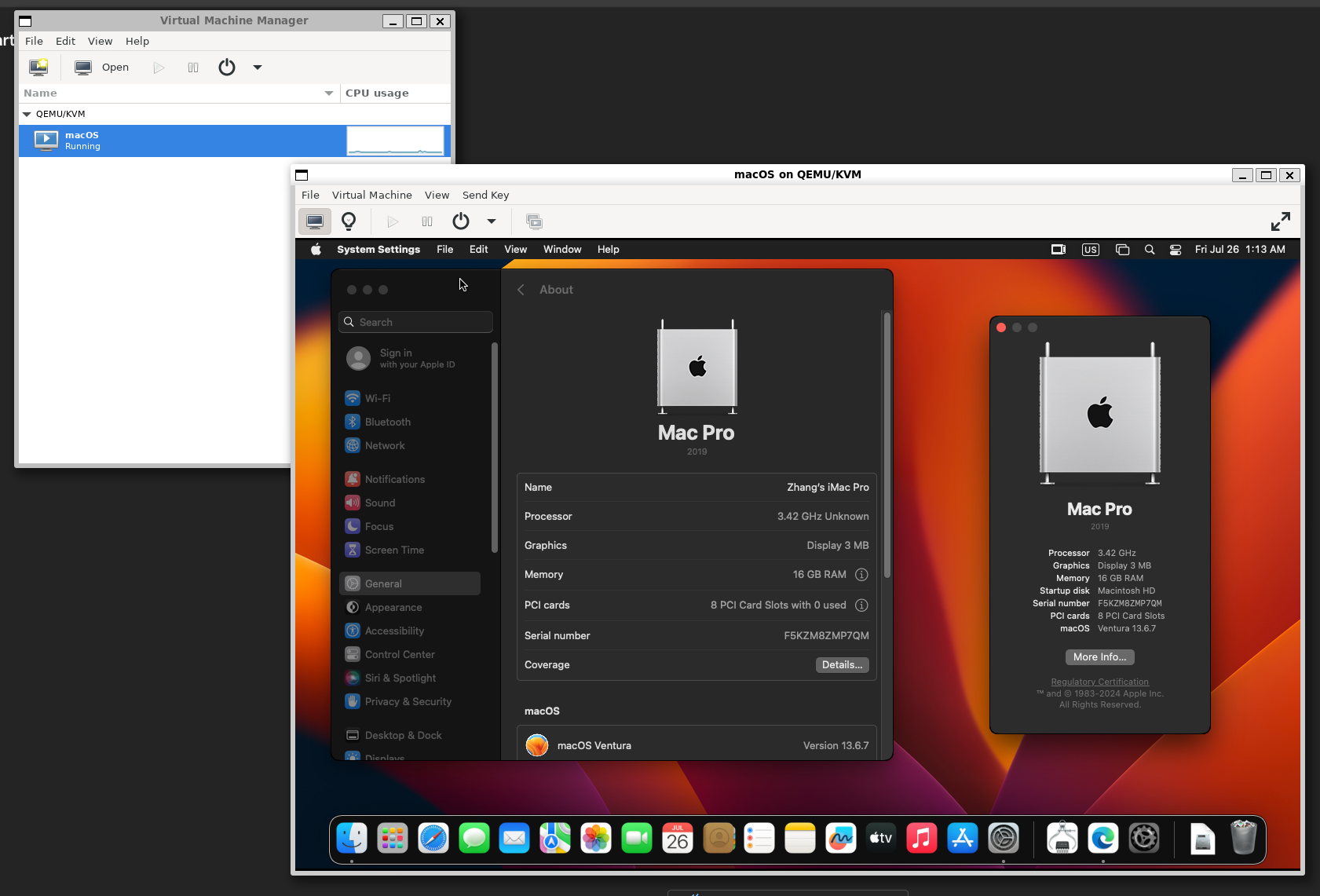Open Finder from the Dock

352,839
